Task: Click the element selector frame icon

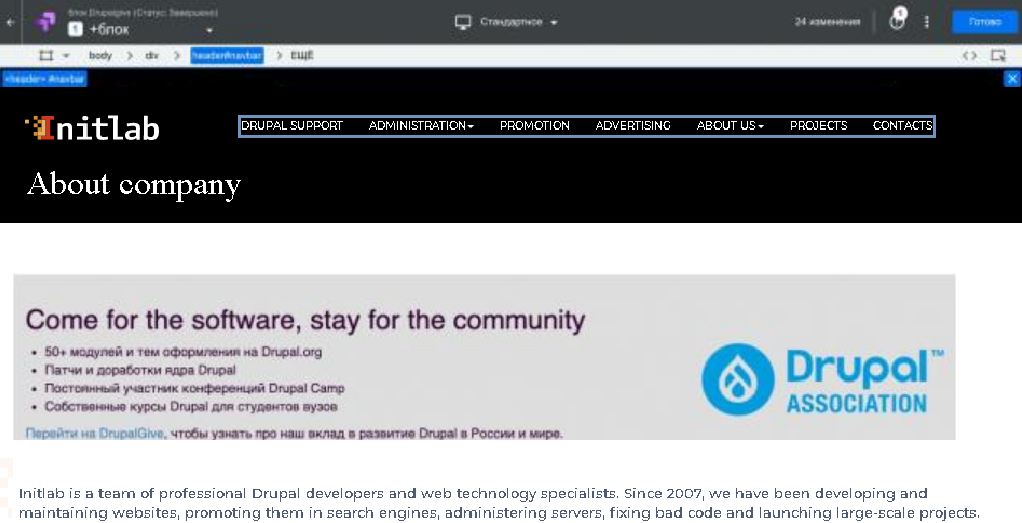Action: click(x=46, y=55)
